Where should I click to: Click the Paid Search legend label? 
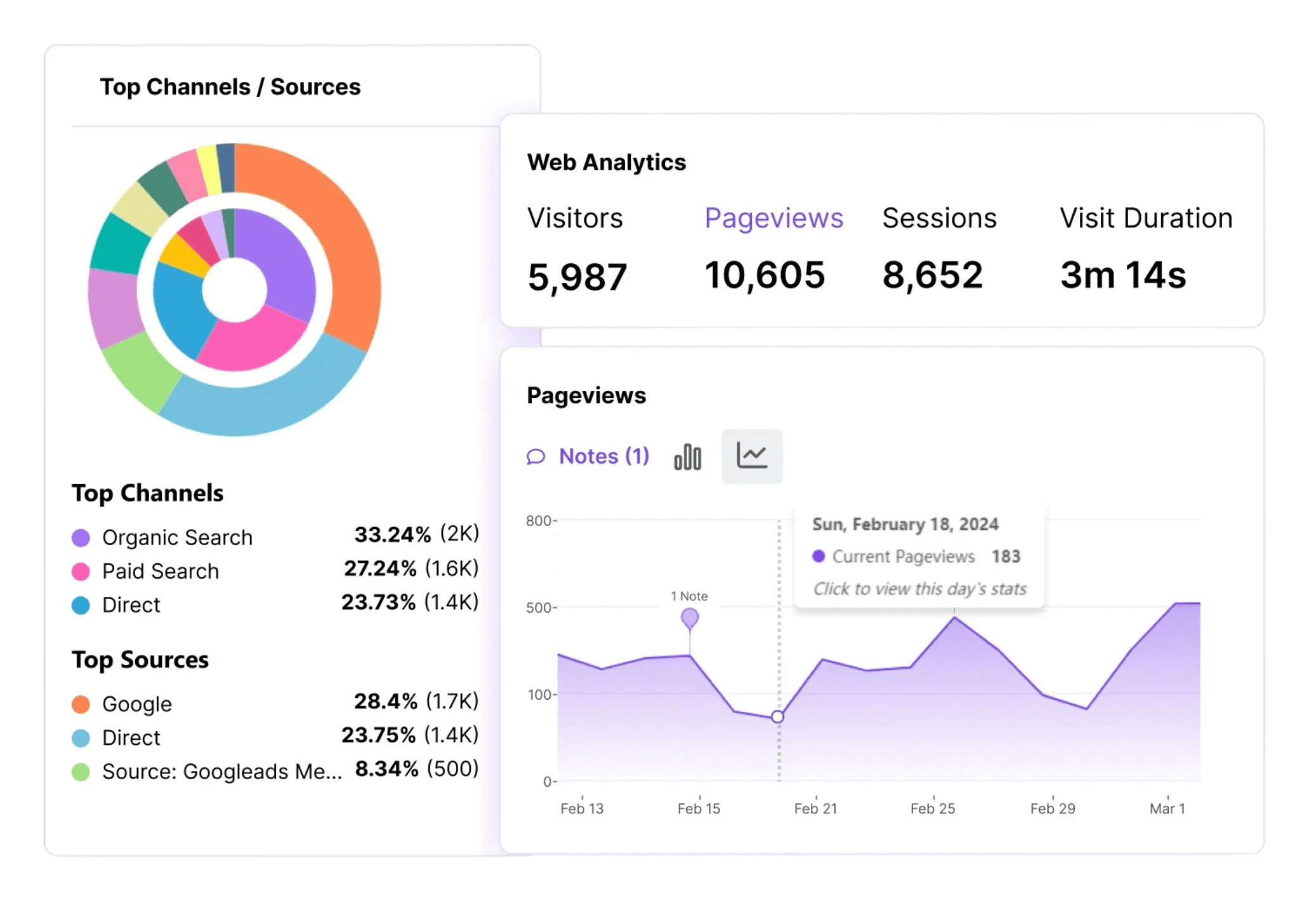point(161,571)
